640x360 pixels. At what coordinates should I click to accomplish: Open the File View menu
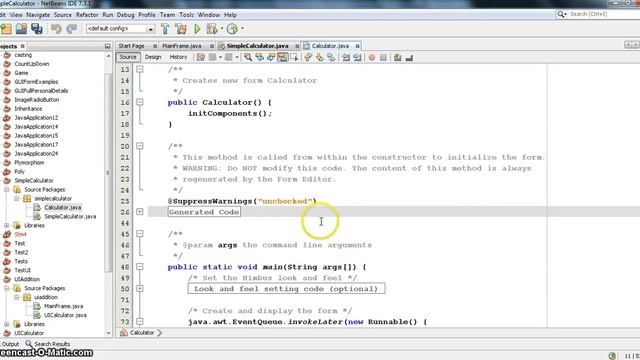point(16,15)
